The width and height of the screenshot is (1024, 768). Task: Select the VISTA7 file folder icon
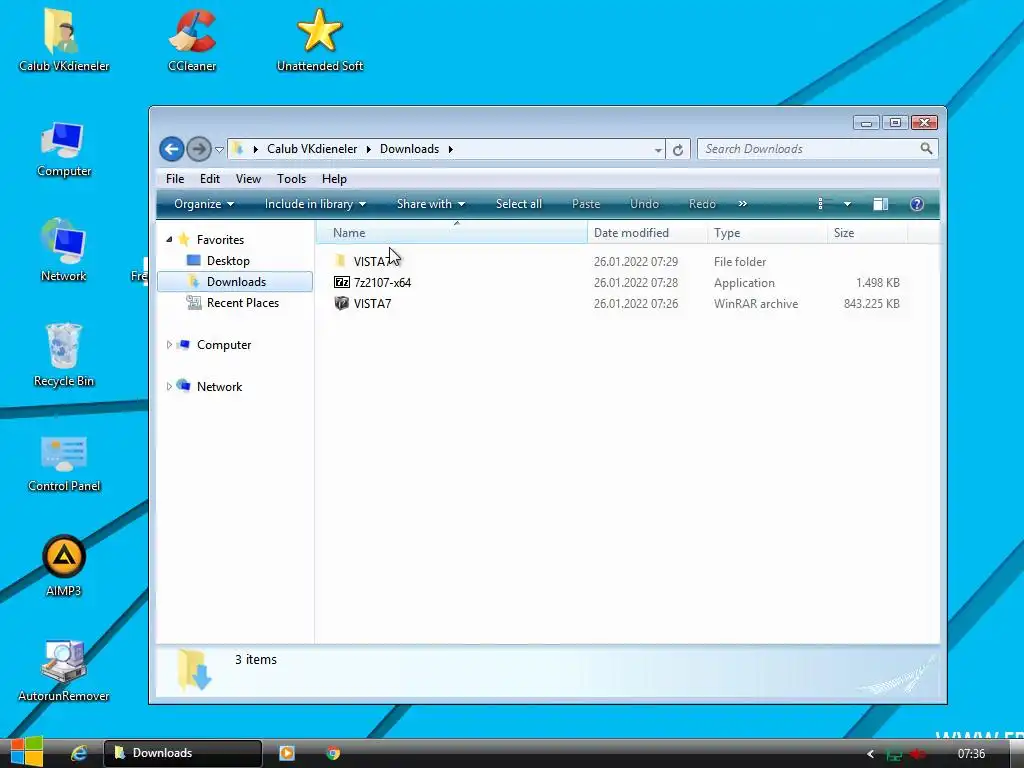tap(341, 261)
